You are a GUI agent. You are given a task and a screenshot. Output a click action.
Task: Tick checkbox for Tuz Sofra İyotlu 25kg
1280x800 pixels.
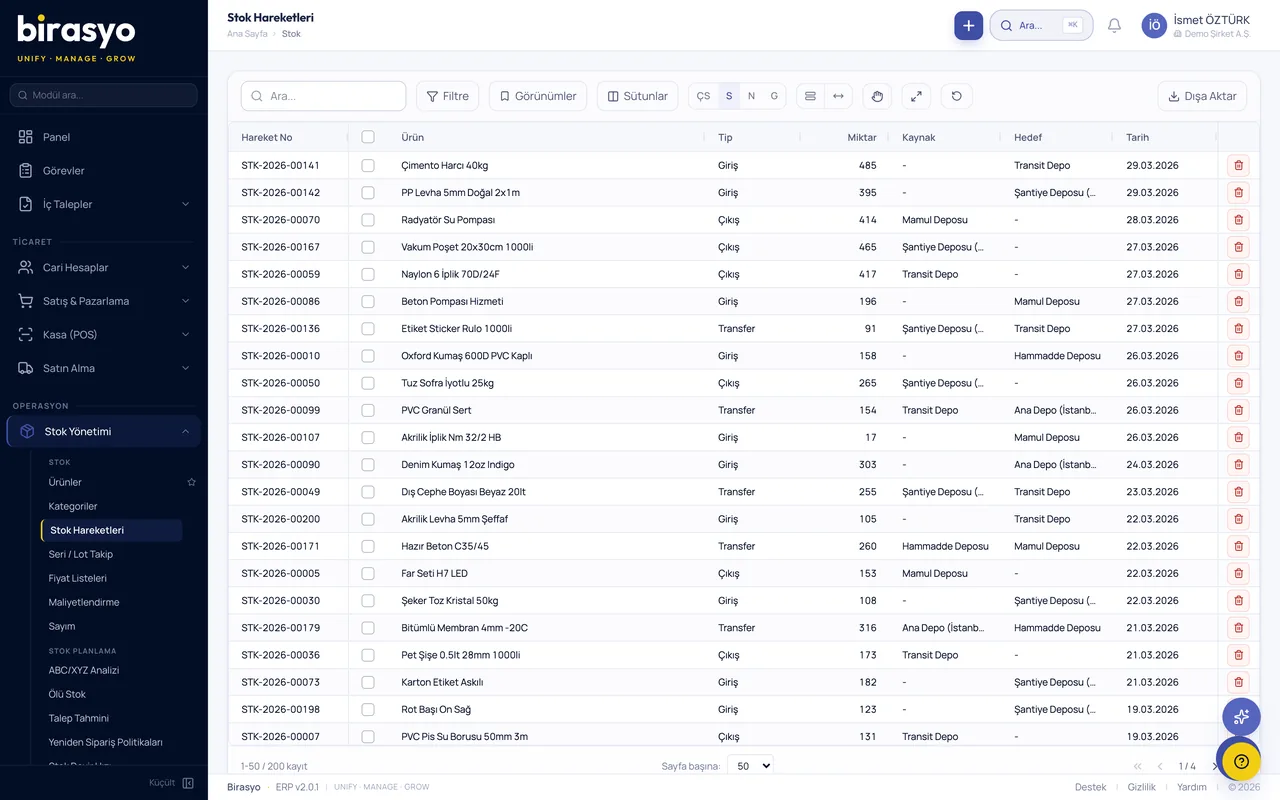(368, 383)
